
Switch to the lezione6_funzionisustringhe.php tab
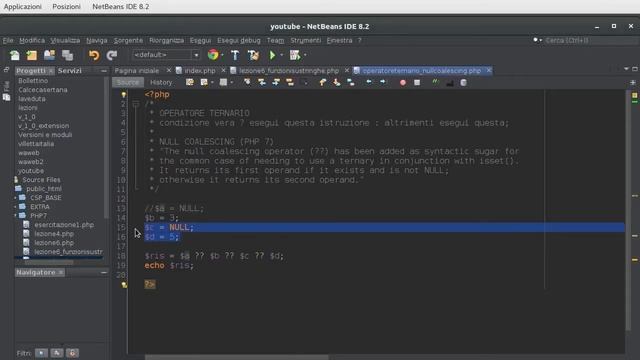[x=289, y=71]
